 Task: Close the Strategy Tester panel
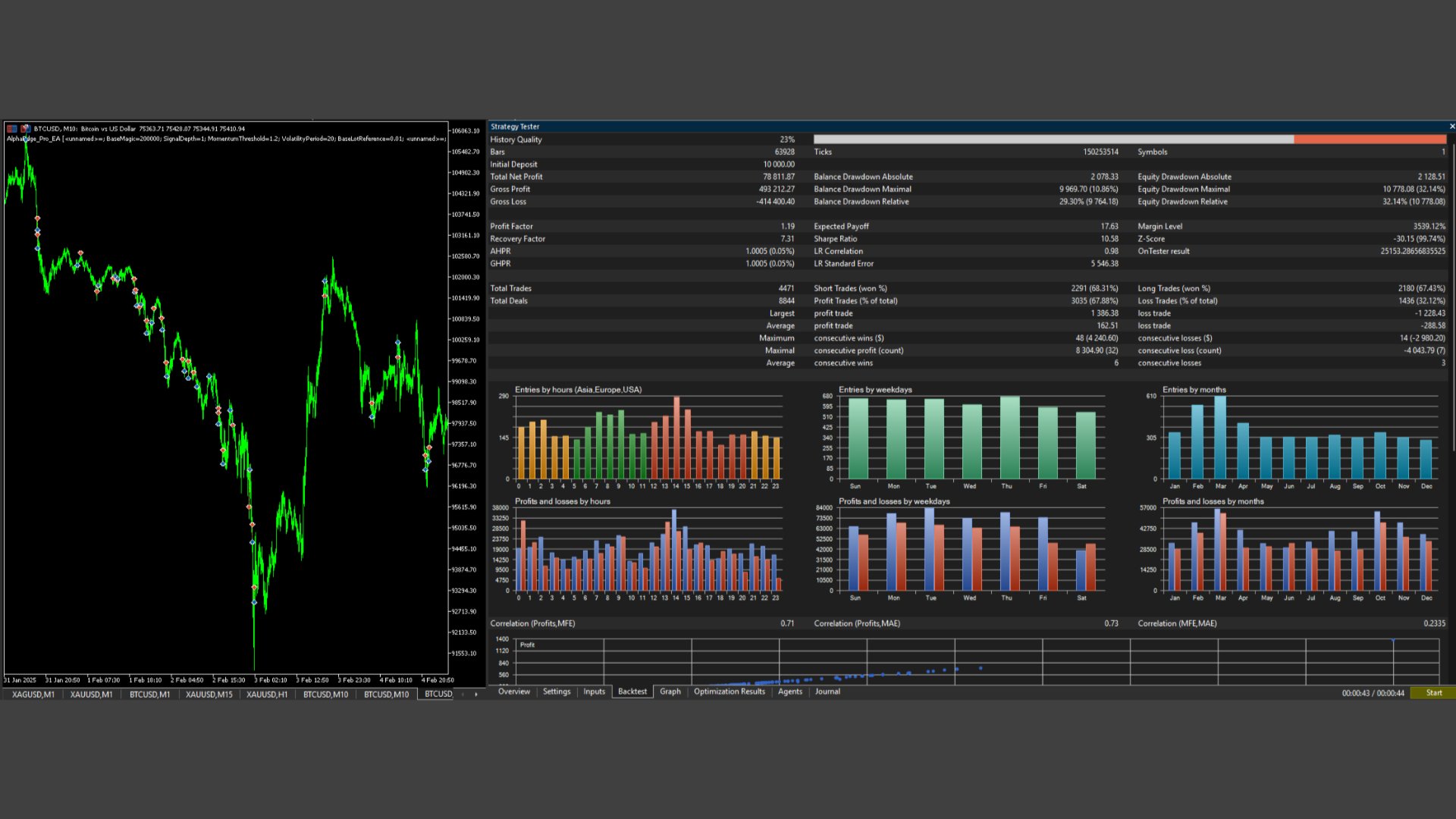coord(1451,127)
